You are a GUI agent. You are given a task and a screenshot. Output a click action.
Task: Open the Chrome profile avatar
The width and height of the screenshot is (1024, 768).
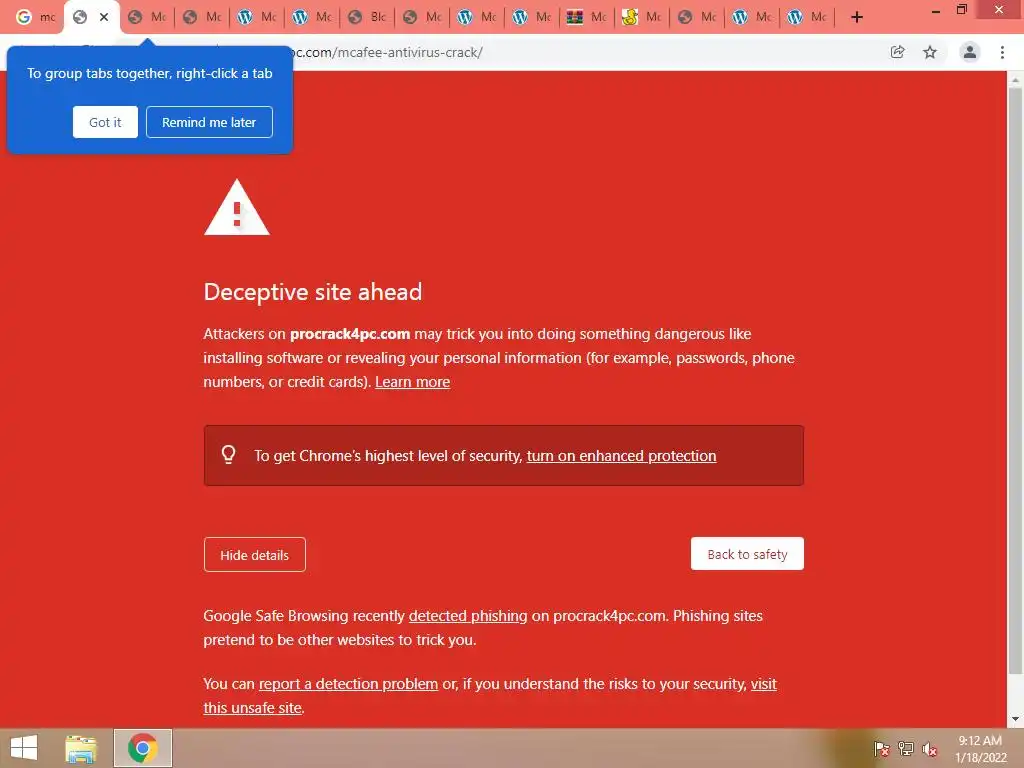point(970,52)
